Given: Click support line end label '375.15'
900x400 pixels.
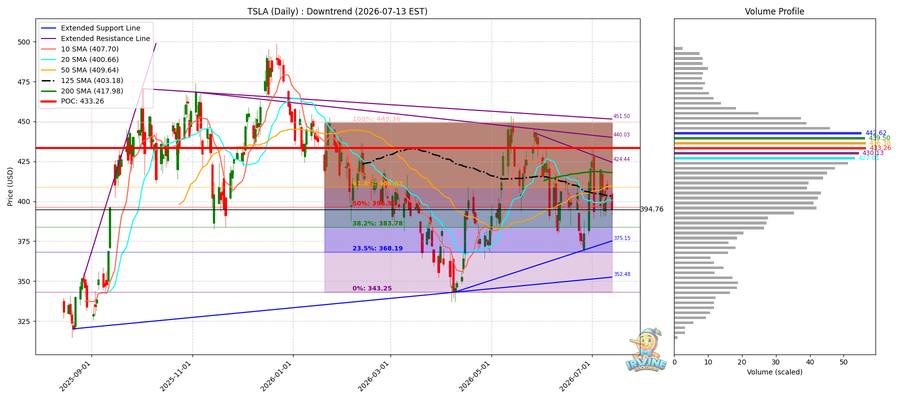Looking at the screenshot, I should 622,238.
